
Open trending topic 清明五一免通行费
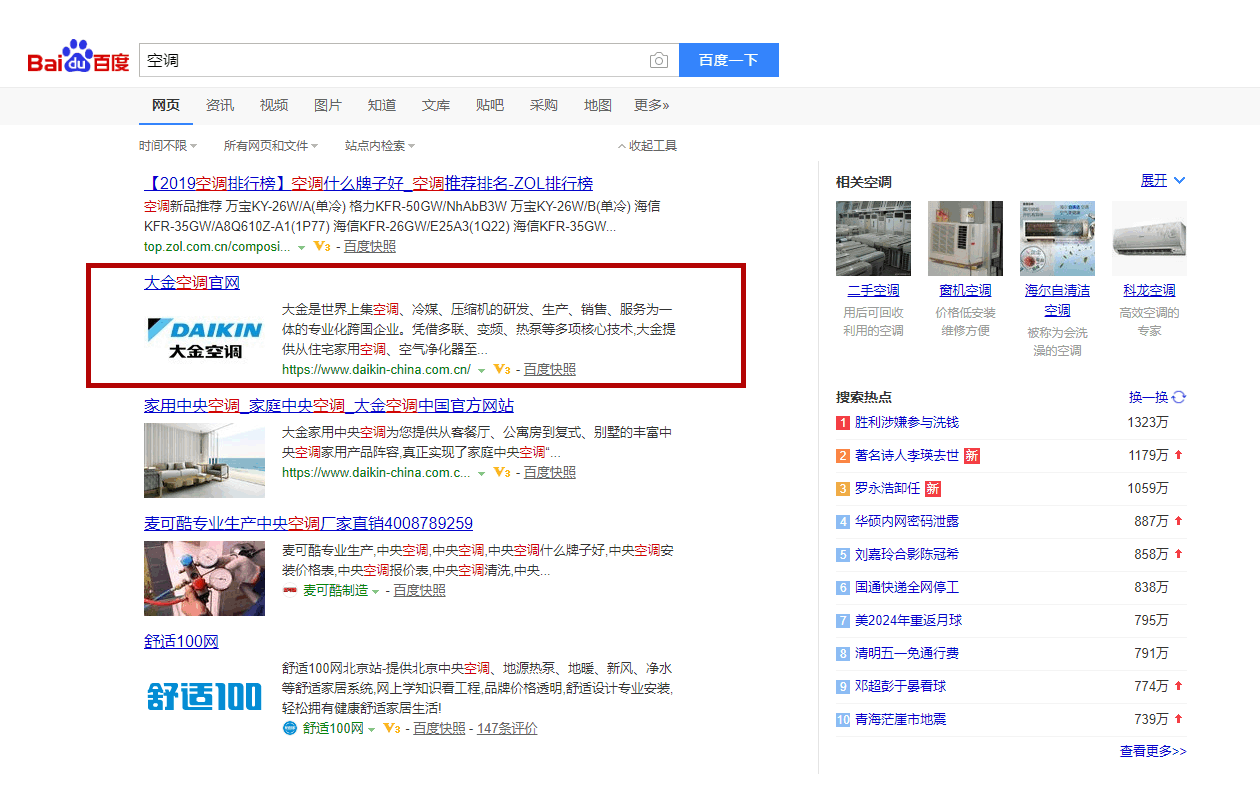pos(907,654)
